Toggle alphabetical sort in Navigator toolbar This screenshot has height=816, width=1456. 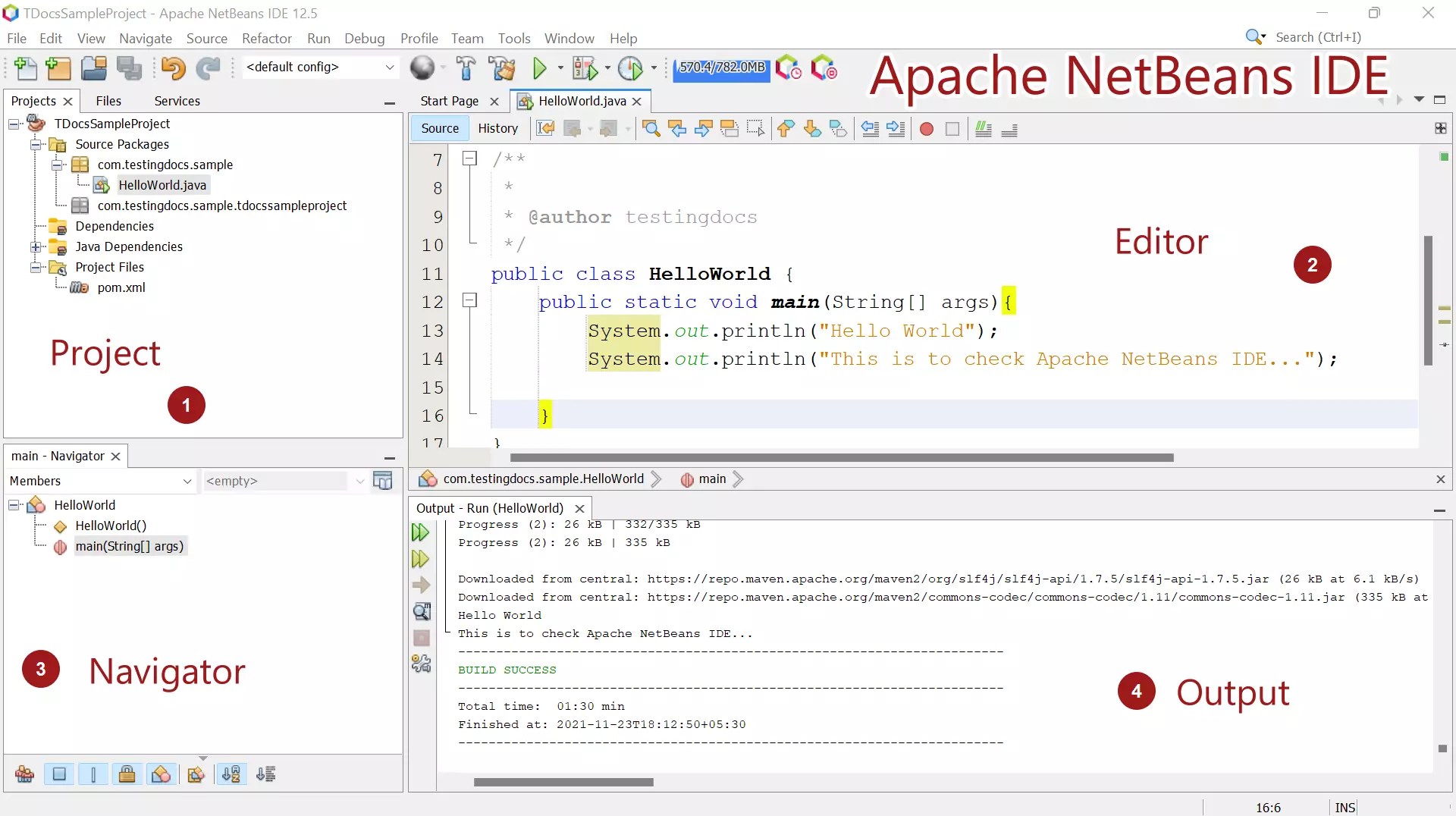point(231,774)
